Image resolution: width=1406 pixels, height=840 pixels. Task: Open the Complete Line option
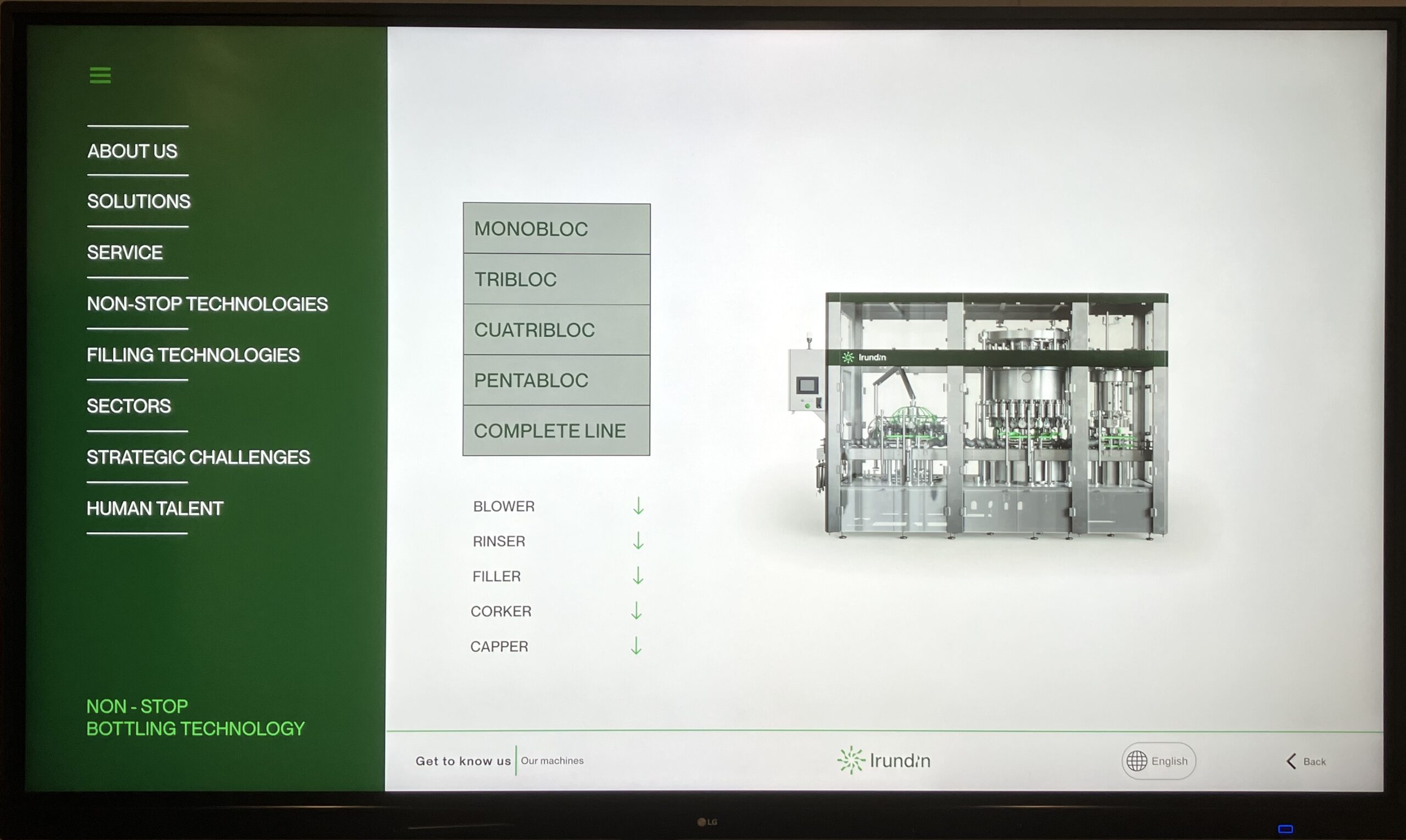tap(556, 430)
